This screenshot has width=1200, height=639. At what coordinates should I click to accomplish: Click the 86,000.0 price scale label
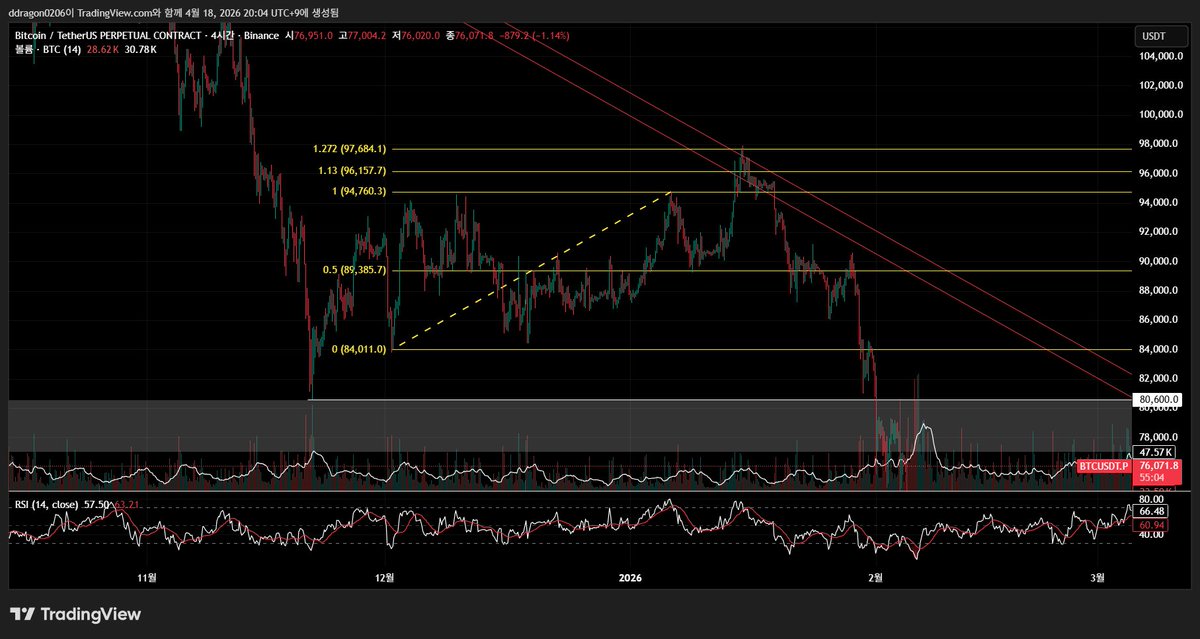(1160, 320)
